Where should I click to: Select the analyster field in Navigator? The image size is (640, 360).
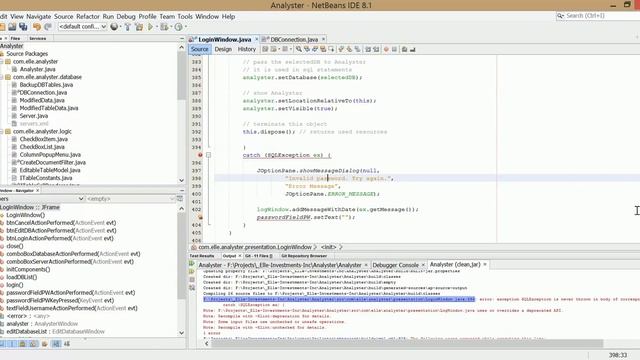[x=42, y=323]
